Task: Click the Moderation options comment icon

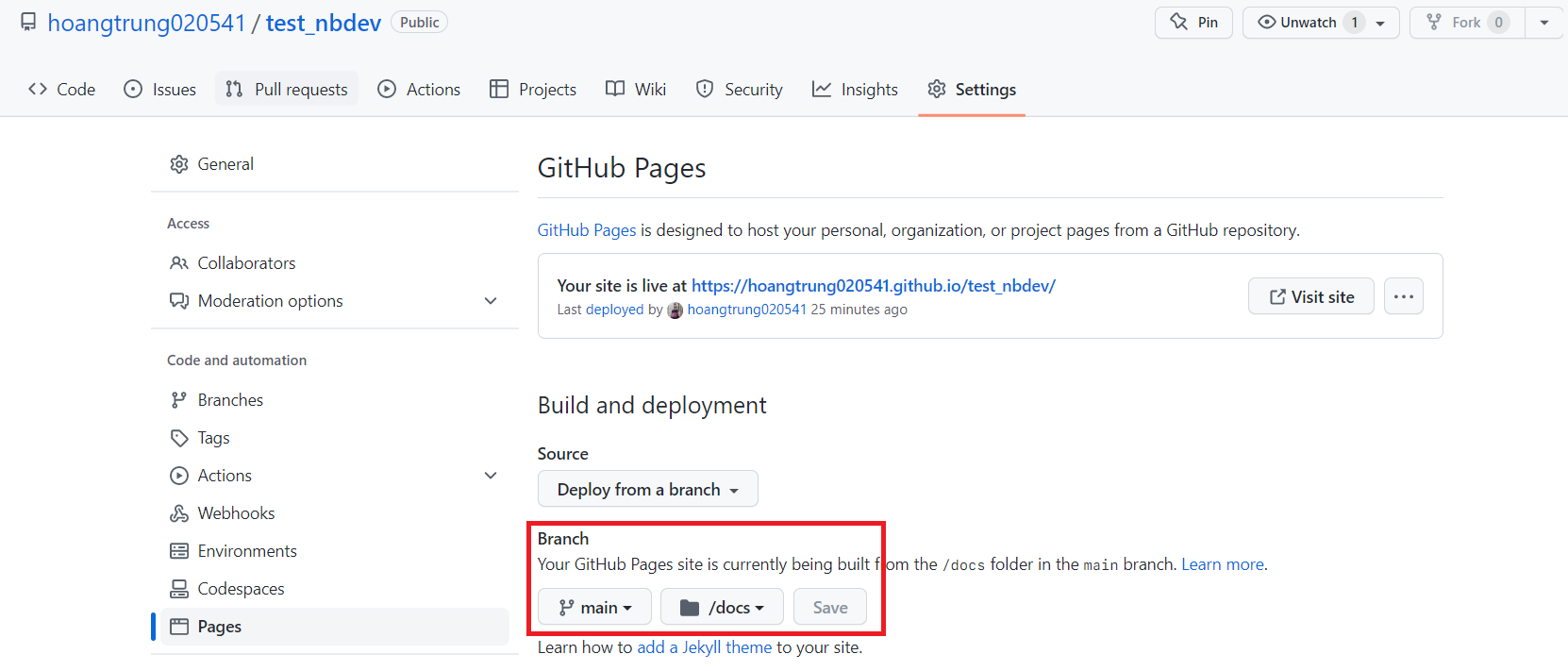Action: point(179,300)
